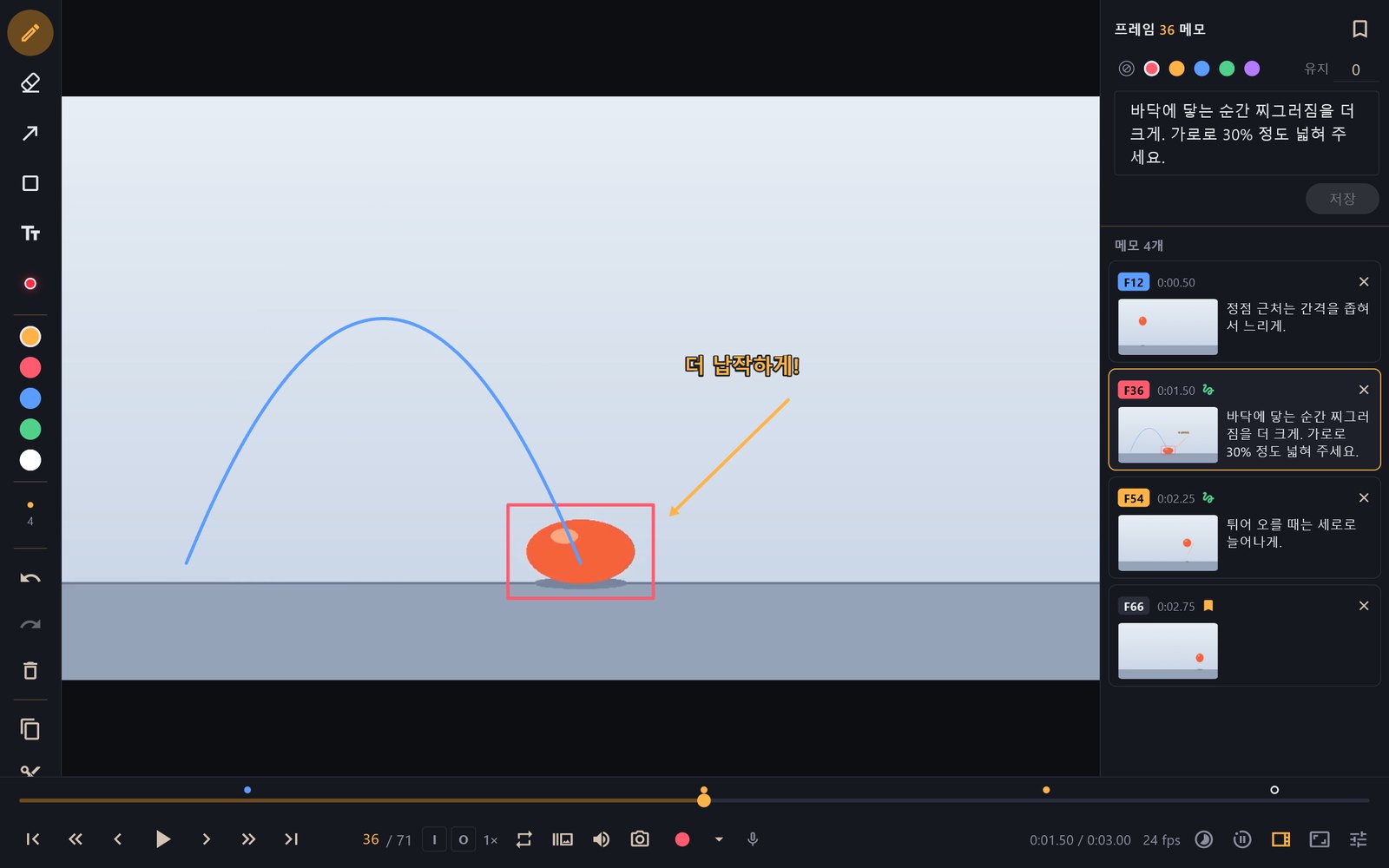Toggle the side panel layout icon
This screenshot has height=868, width=1389.
pos(1280,839)
